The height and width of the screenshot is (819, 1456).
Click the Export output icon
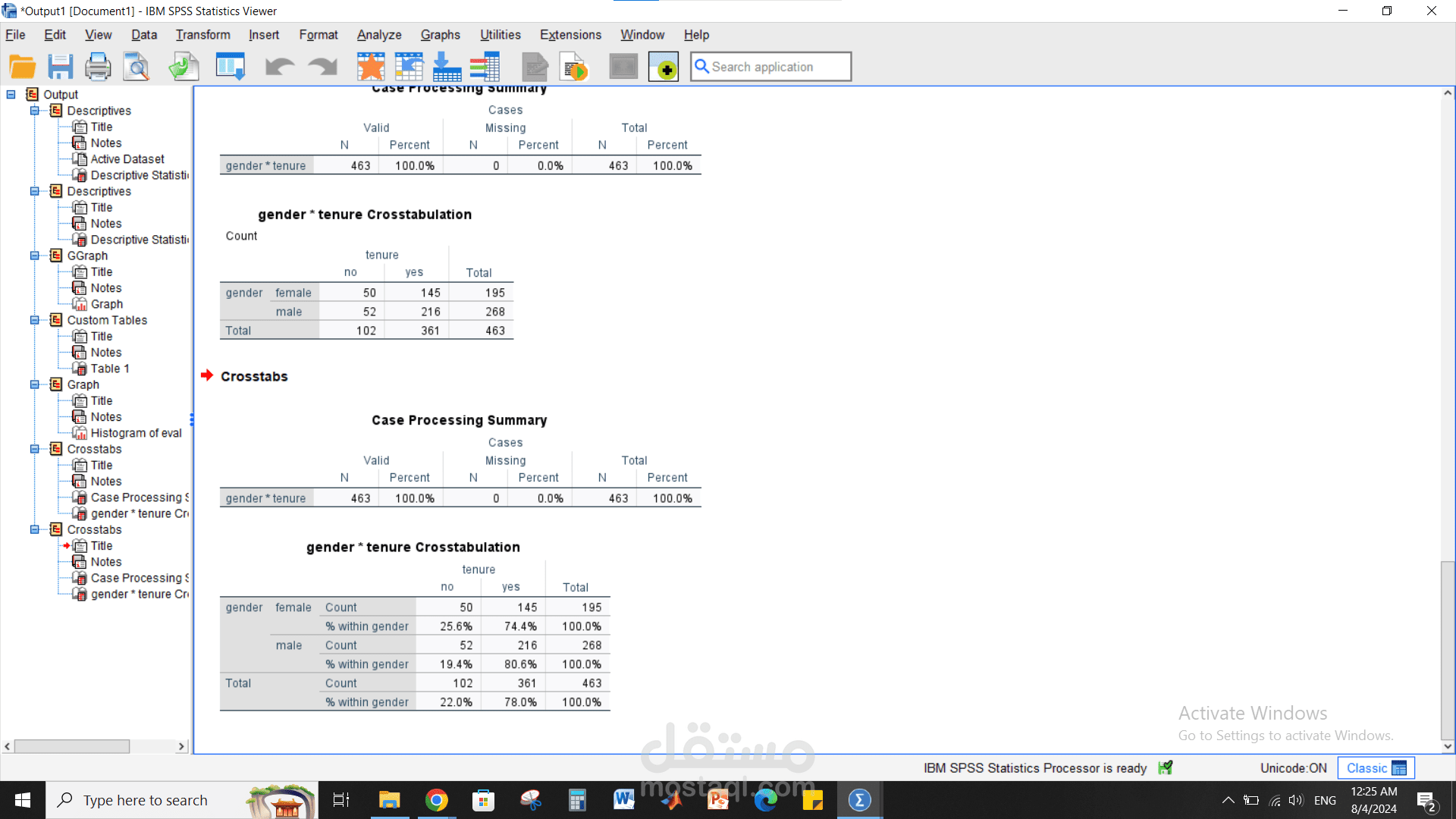(184, 67)
